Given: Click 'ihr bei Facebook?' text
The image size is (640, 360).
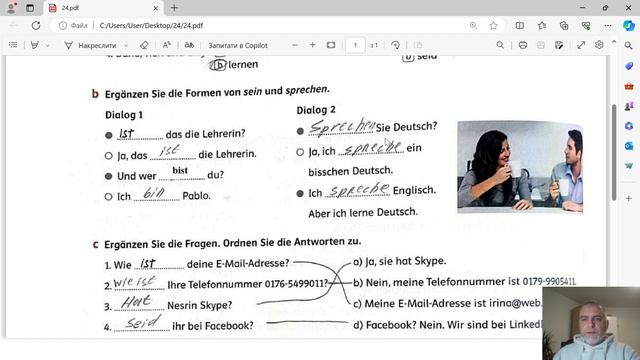Looking at the screenshot, I should (x=213, y=326).
